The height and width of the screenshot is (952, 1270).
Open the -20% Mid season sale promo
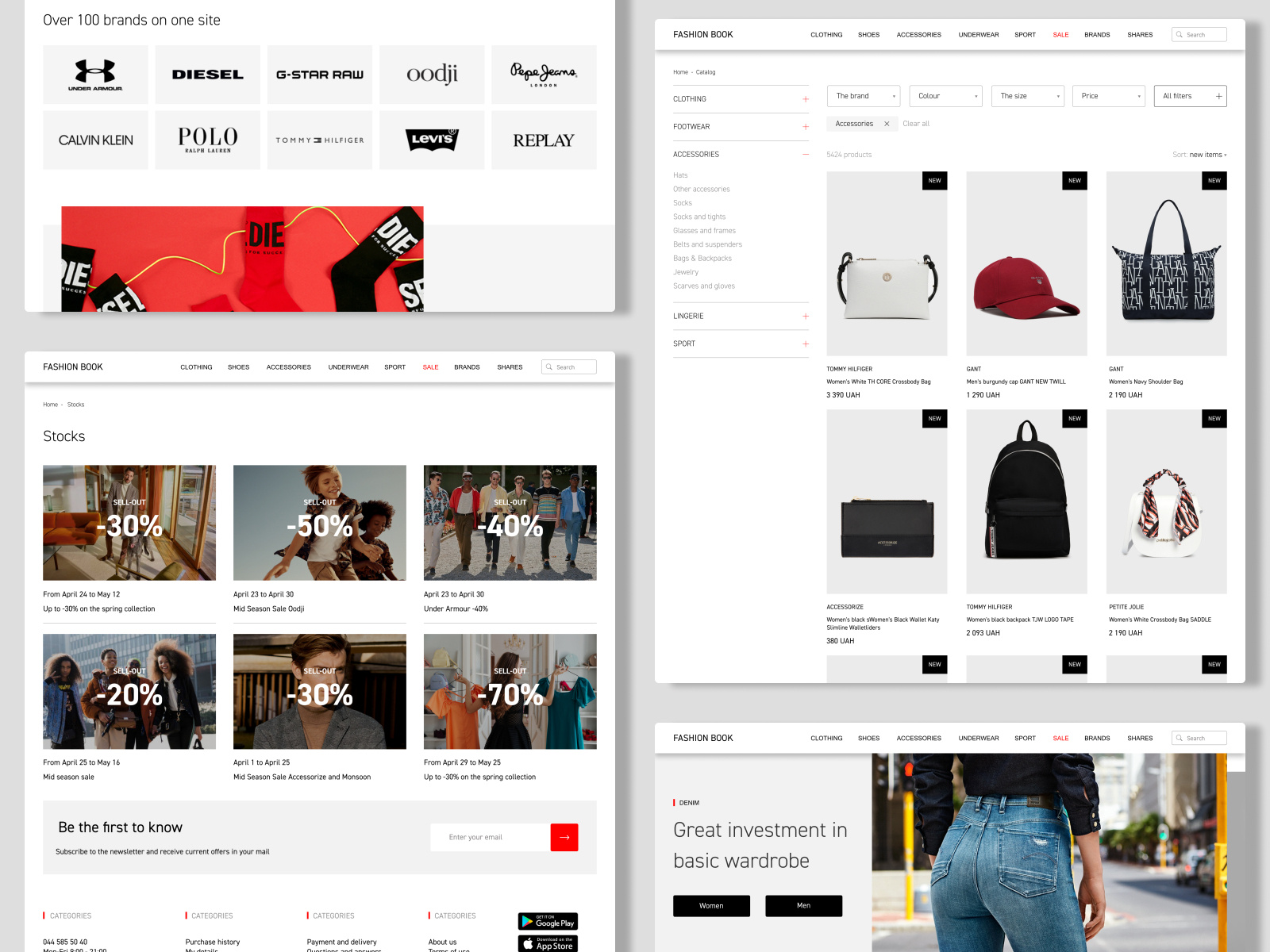click(129, 692)
